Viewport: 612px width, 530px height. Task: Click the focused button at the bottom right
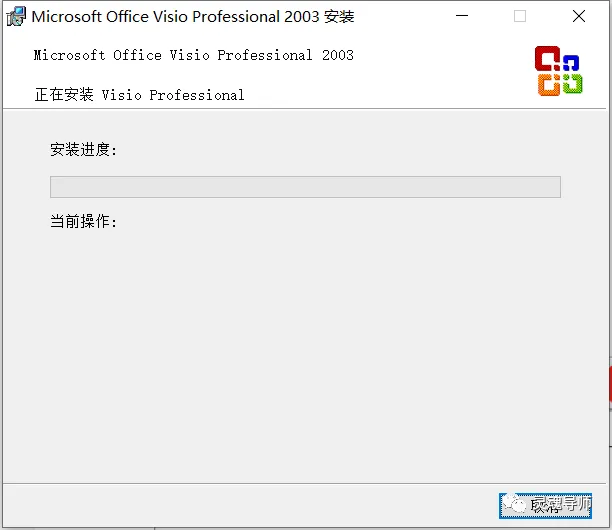545,506
